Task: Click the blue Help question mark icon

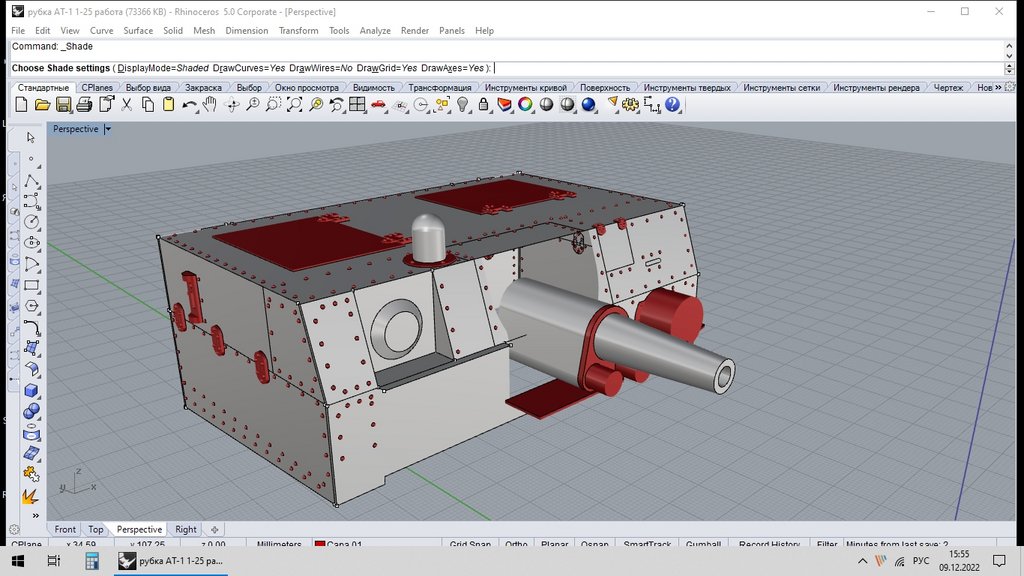Action: pyautogui.click(x=672, y=104)
